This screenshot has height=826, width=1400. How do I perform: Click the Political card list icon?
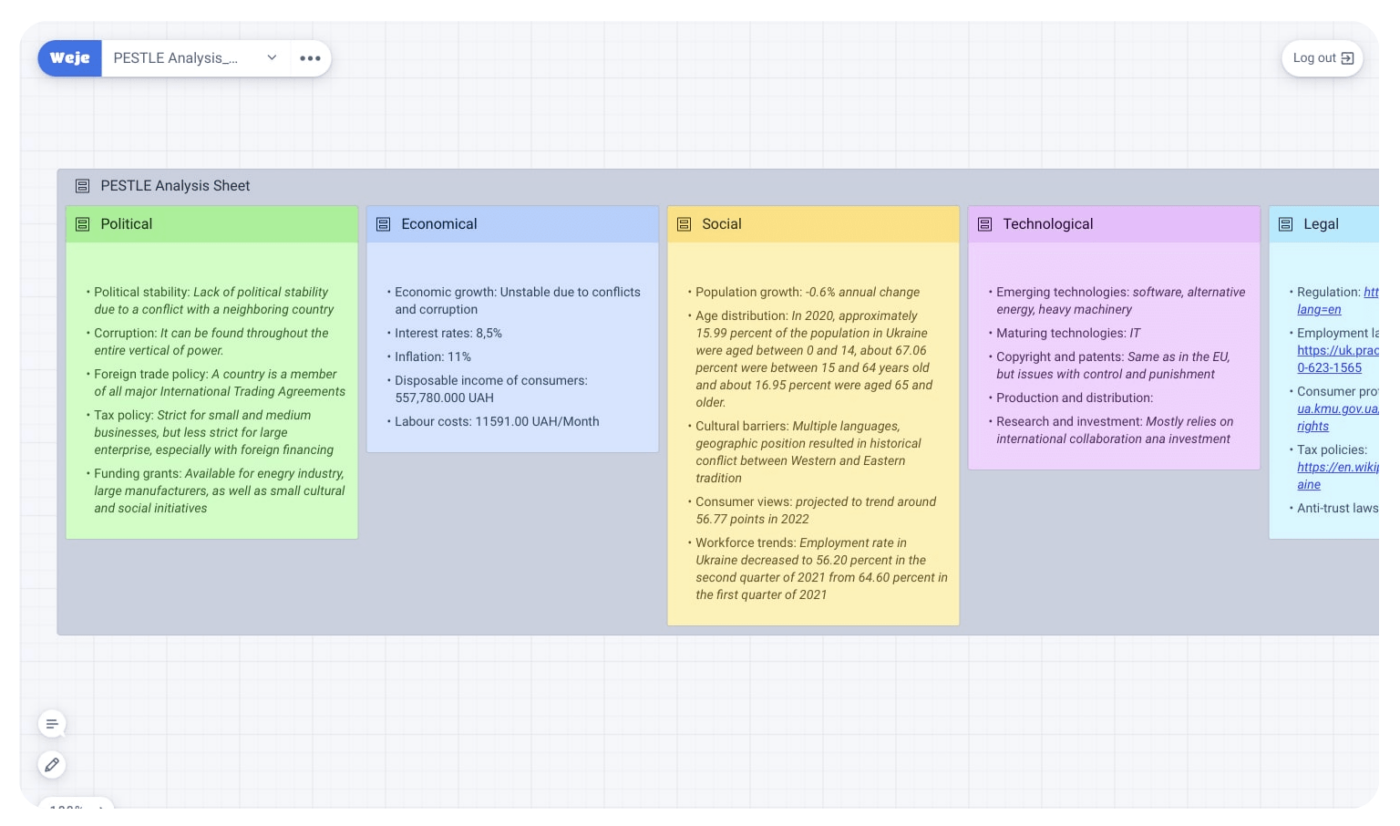(x=82, y=224)
